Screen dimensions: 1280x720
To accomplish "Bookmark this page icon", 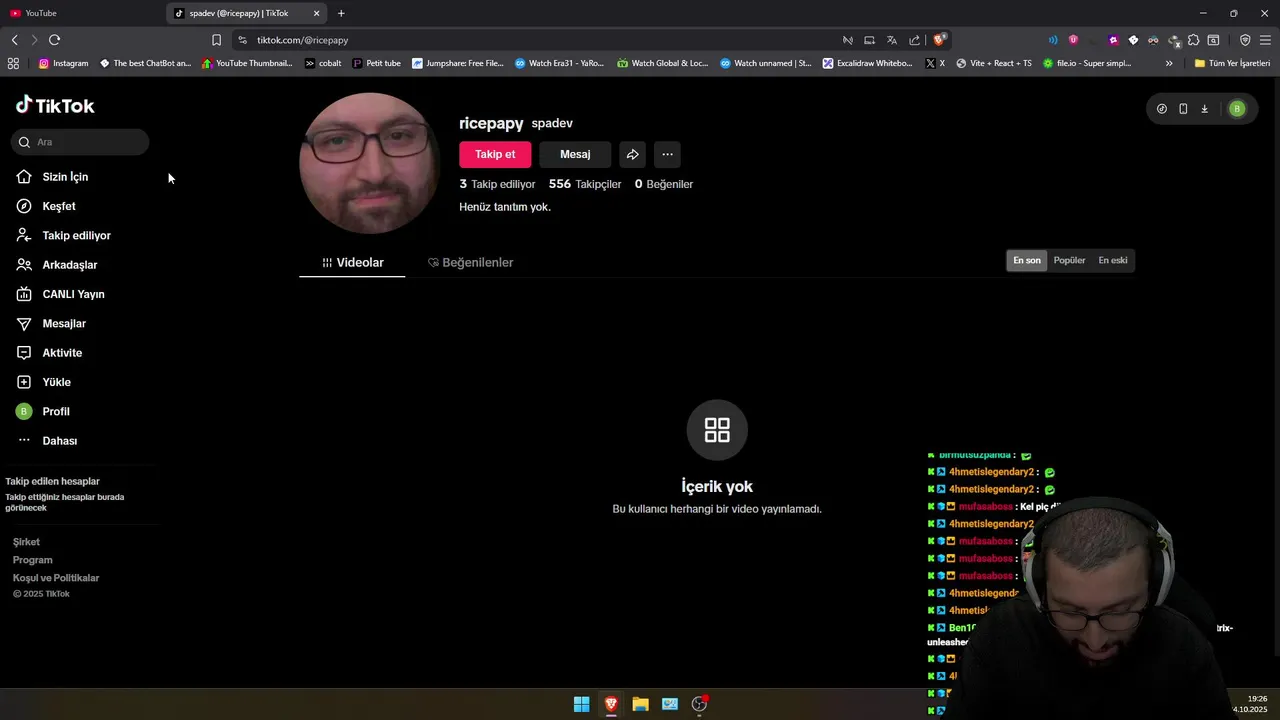I will pyautogui.click(x=216, y=40).
